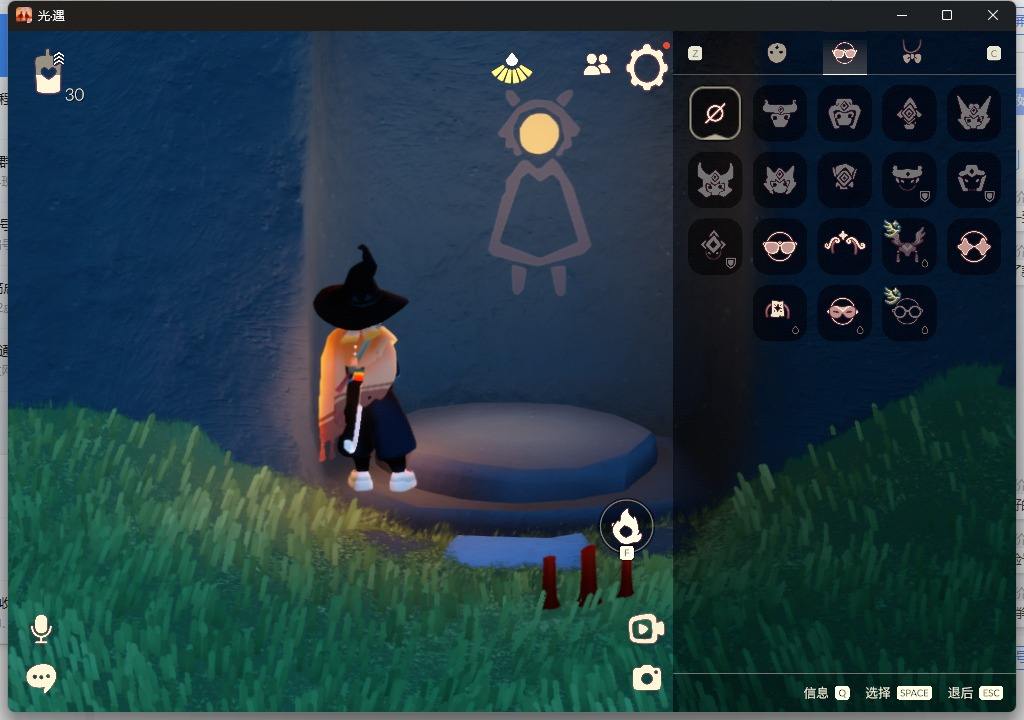Open the candle heart counter showing 30

point(57,74)
